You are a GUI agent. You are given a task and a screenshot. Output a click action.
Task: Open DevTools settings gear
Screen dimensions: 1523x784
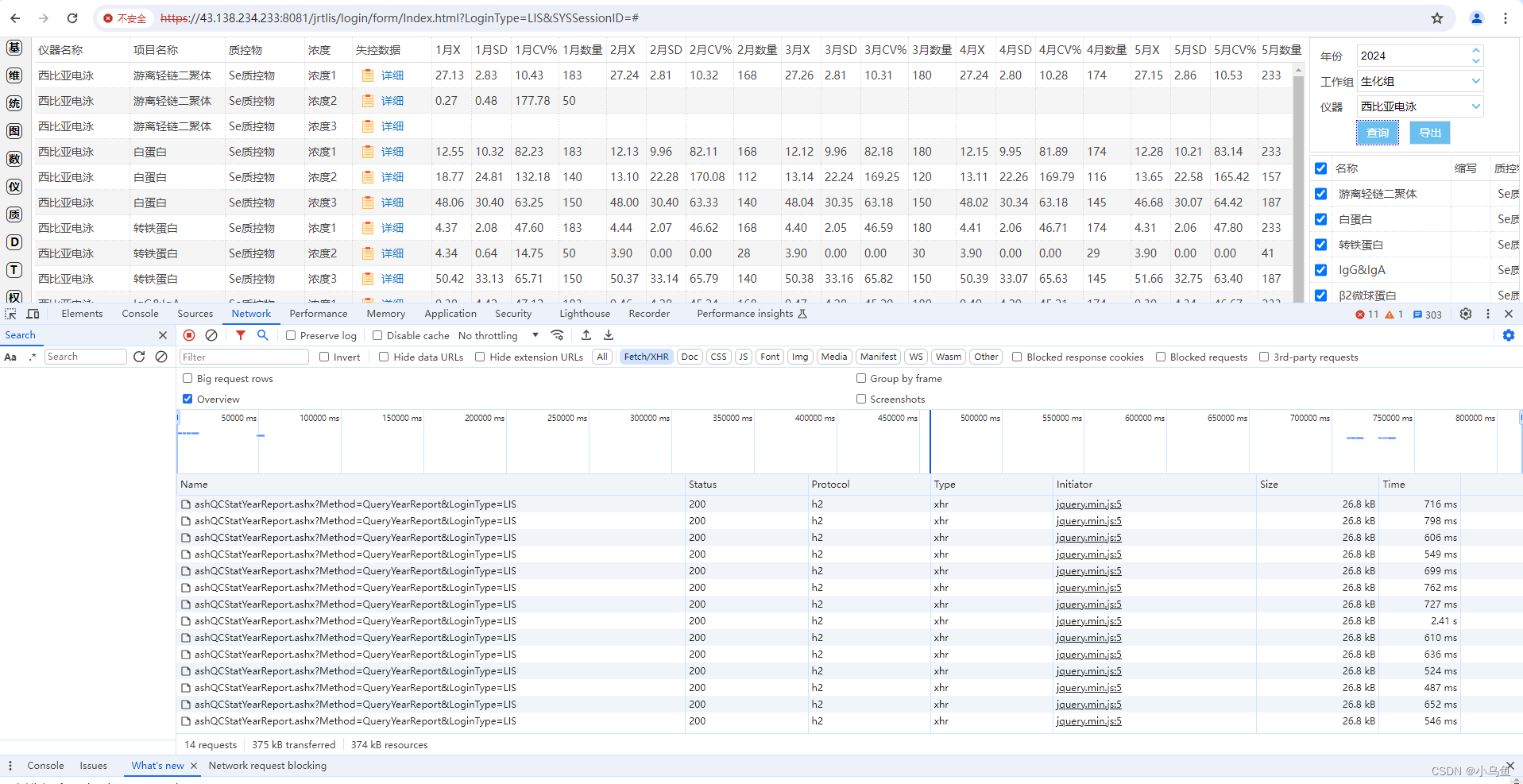click(1466, 314)
